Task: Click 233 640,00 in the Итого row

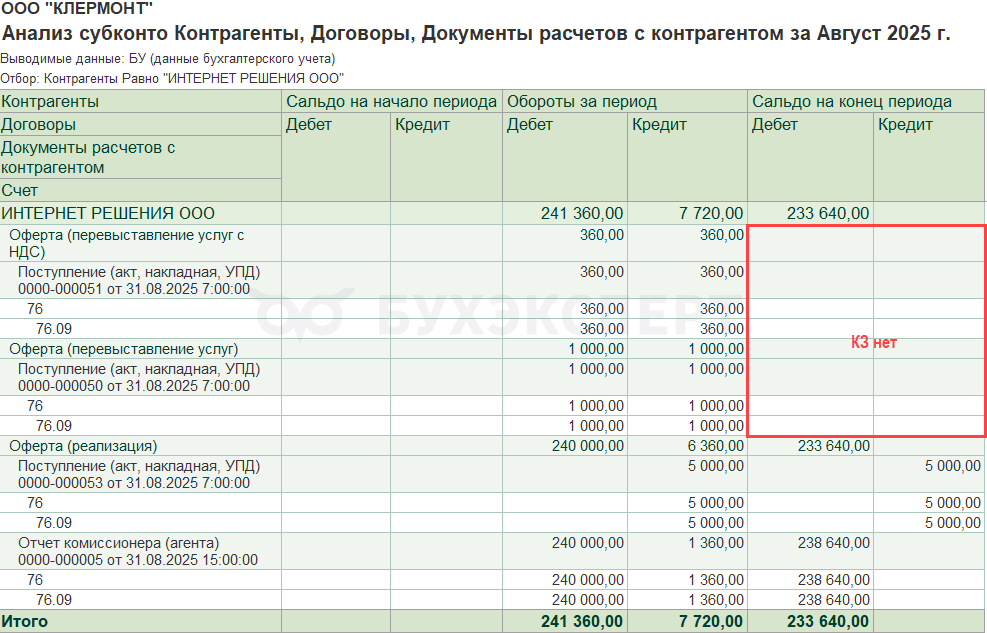Action: (828, 622)
